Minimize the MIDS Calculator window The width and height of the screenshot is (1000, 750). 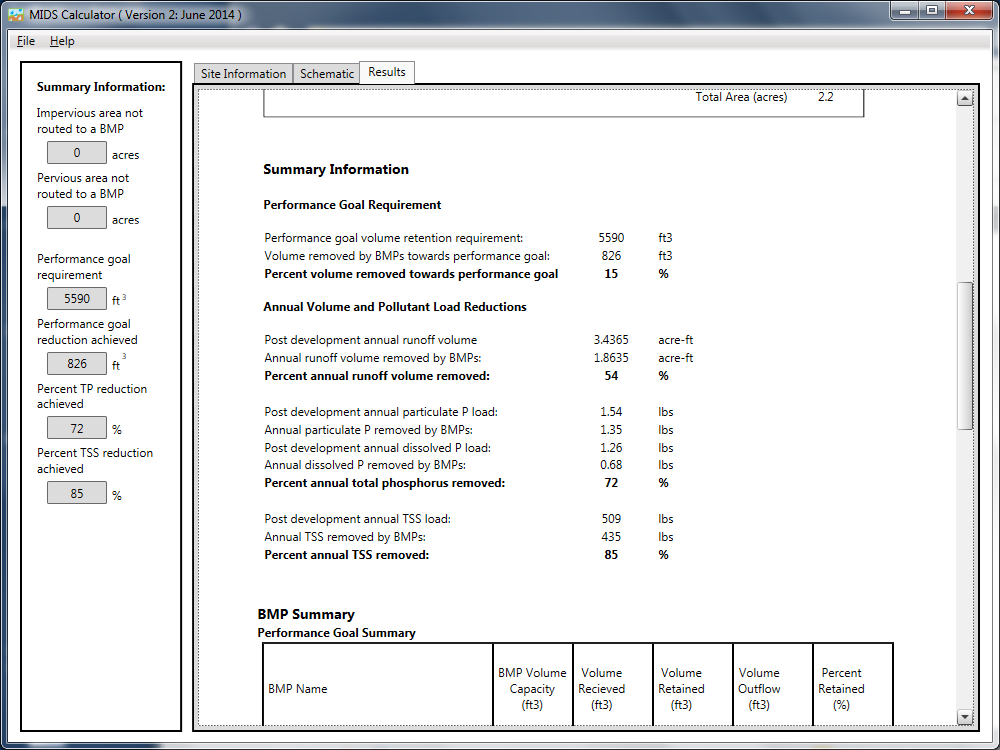pos(905,11)
